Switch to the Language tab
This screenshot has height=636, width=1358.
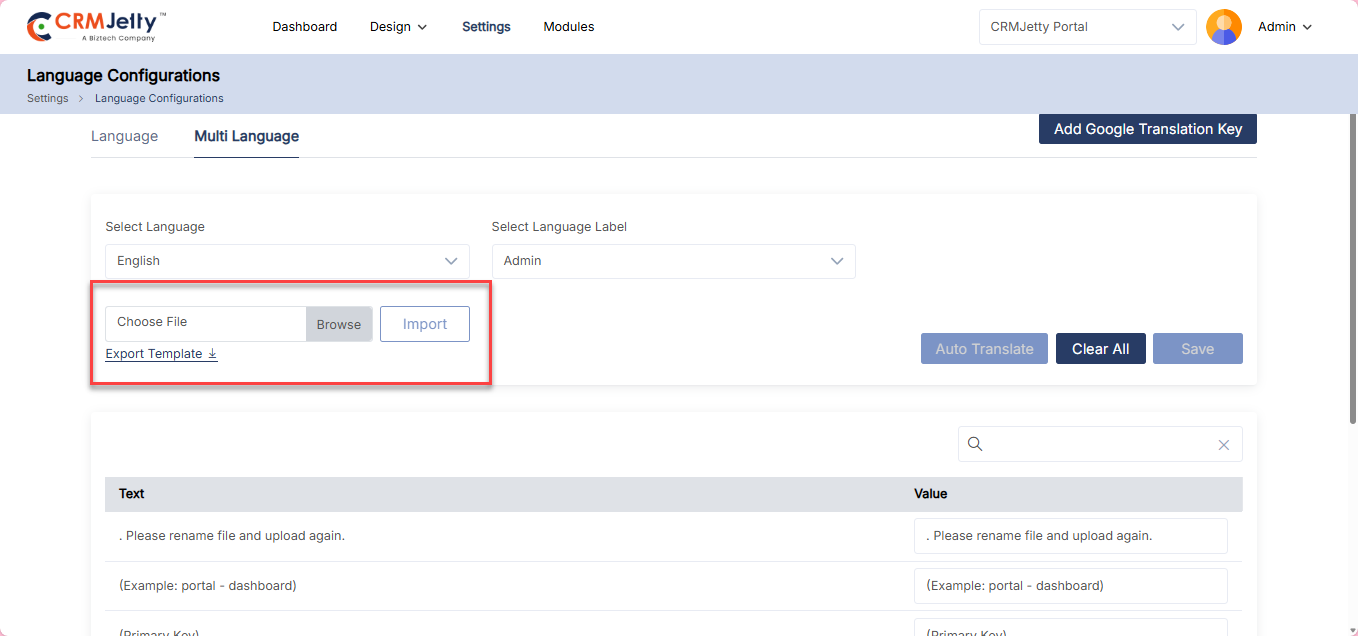pyautogui.click(x=124, y=136)
